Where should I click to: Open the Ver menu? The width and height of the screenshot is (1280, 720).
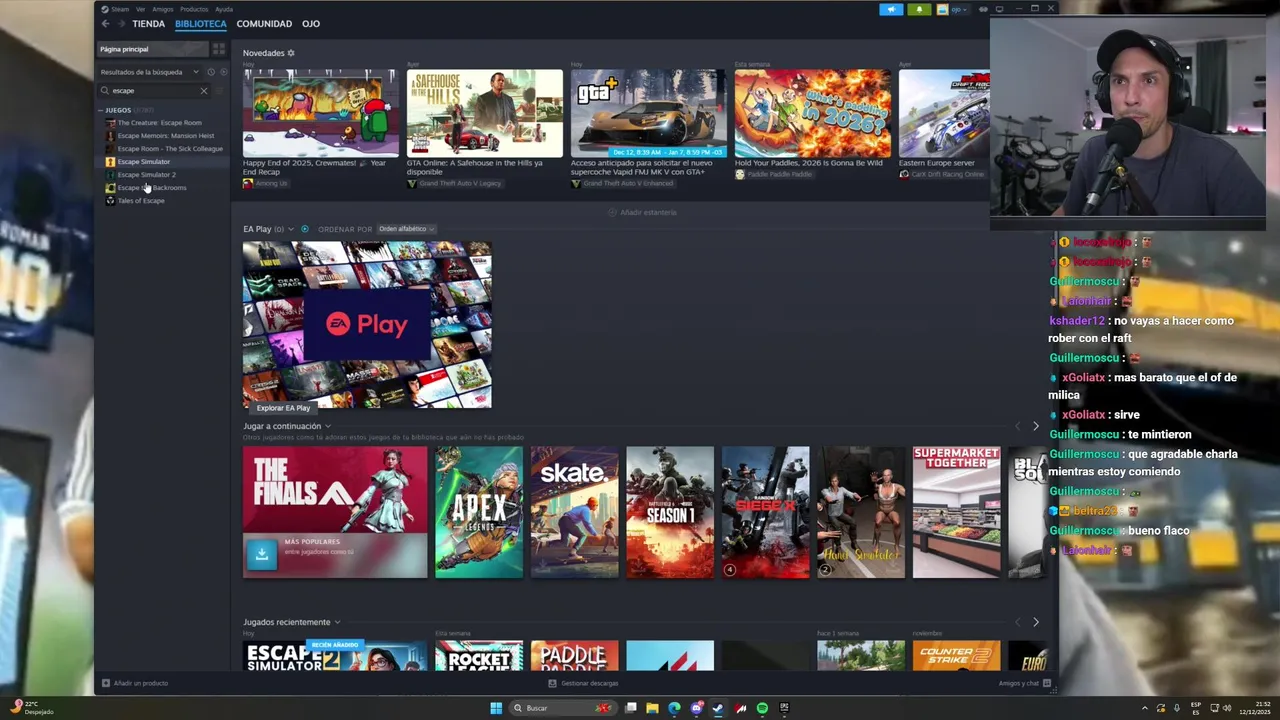pyautogui.click(x=141, y=9)
